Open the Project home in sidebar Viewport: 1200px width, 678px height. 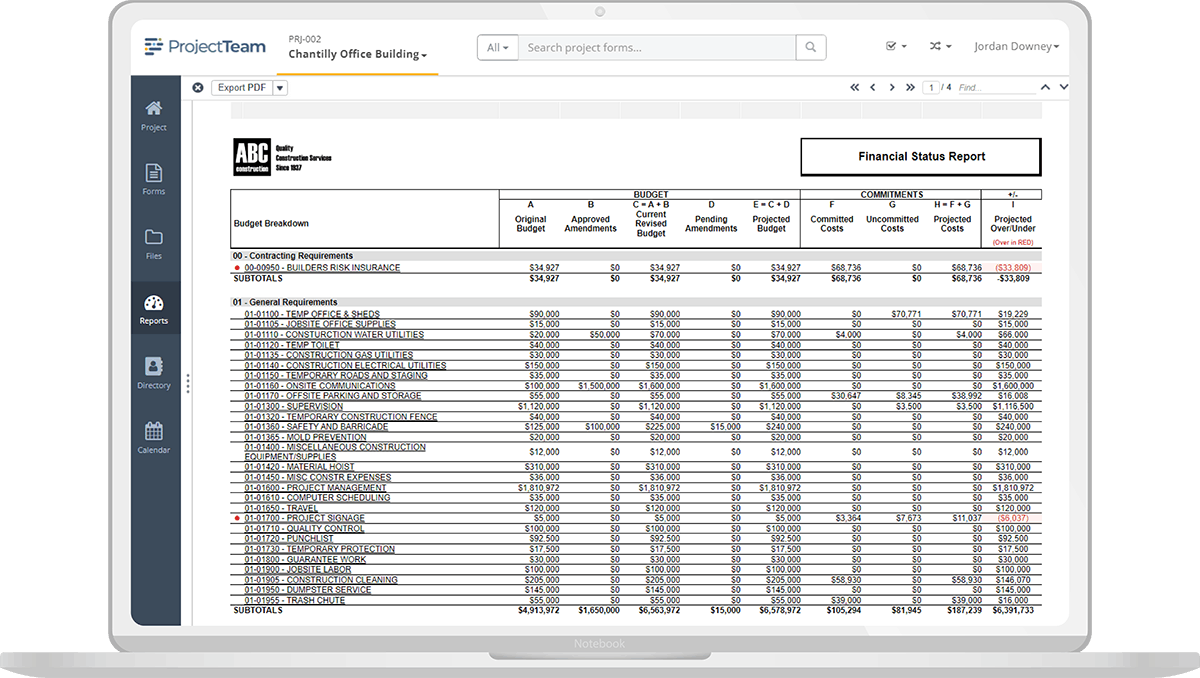point(154,114)
